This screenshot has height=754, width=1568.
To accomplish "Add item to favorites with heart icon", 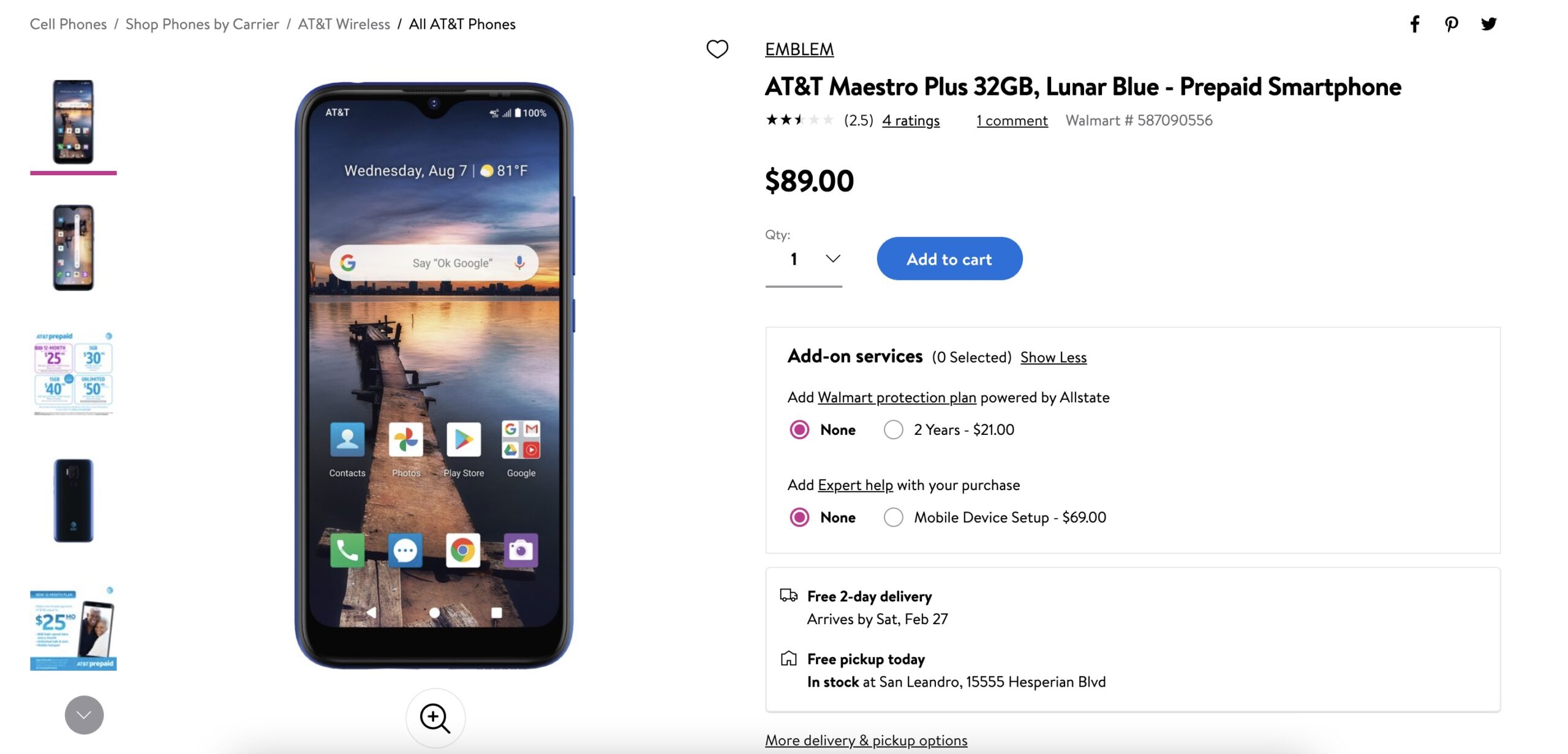I will tap(717, 49).
